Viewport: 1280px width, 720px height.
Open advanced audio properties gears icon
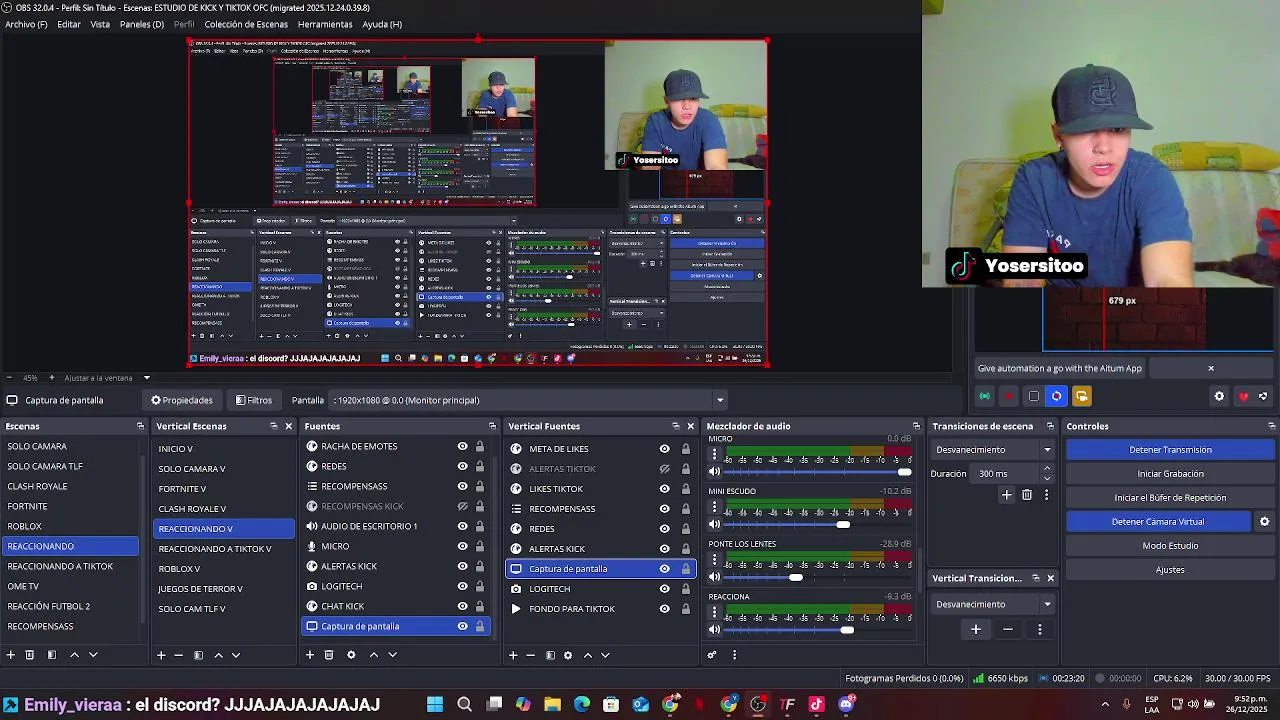coord(712,655)
